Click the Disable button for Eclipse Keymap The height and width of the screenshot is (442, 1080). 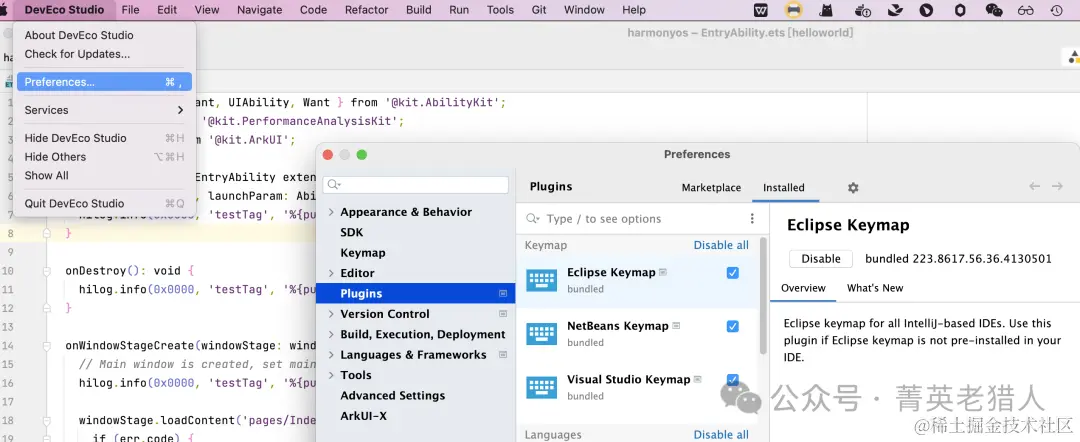(821, 259)
